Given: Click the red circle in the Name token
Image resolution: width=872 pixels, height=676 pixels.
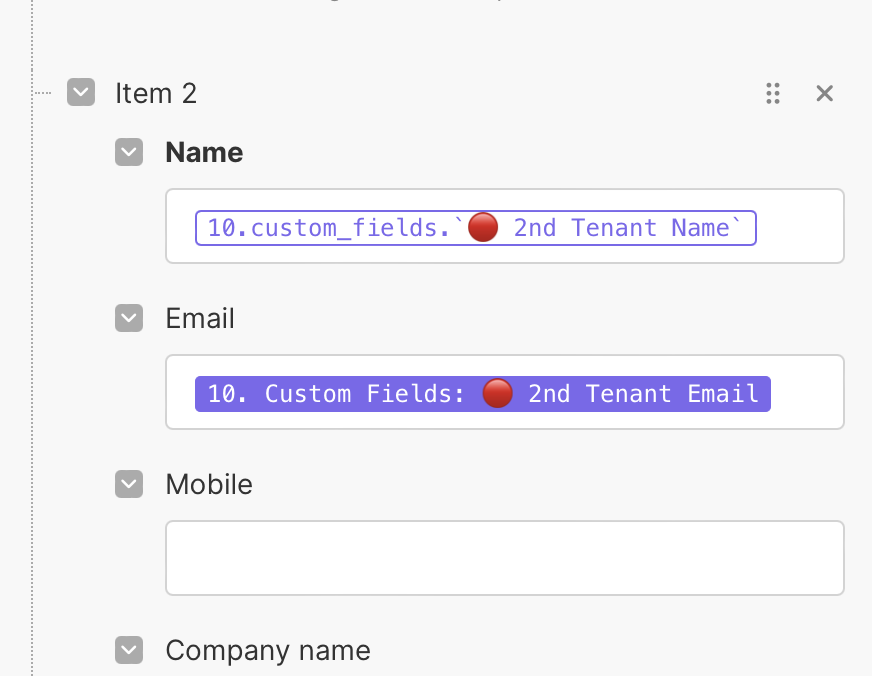Looking at the screenshot, I should pyautogui.click(x=483, y=228).
